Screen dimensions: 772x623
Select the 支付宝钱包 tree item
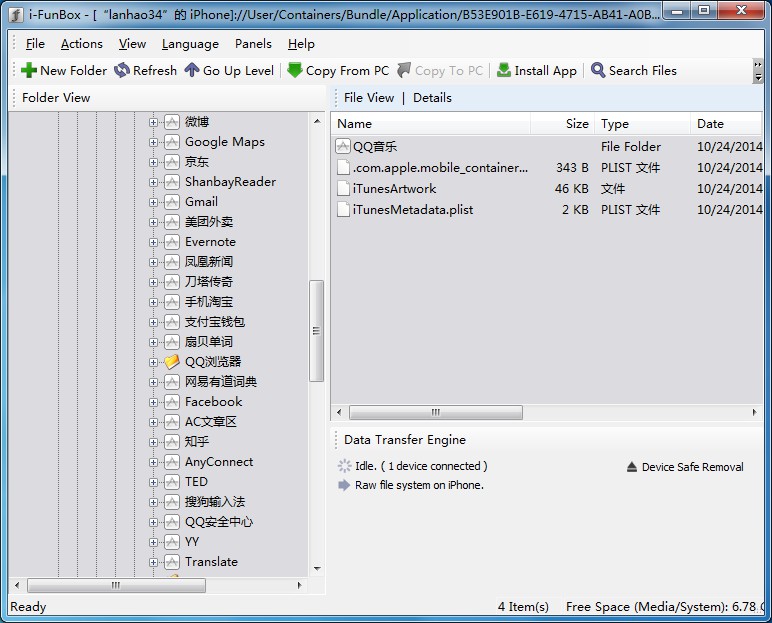pyautogui.click(x=215, y=322)
